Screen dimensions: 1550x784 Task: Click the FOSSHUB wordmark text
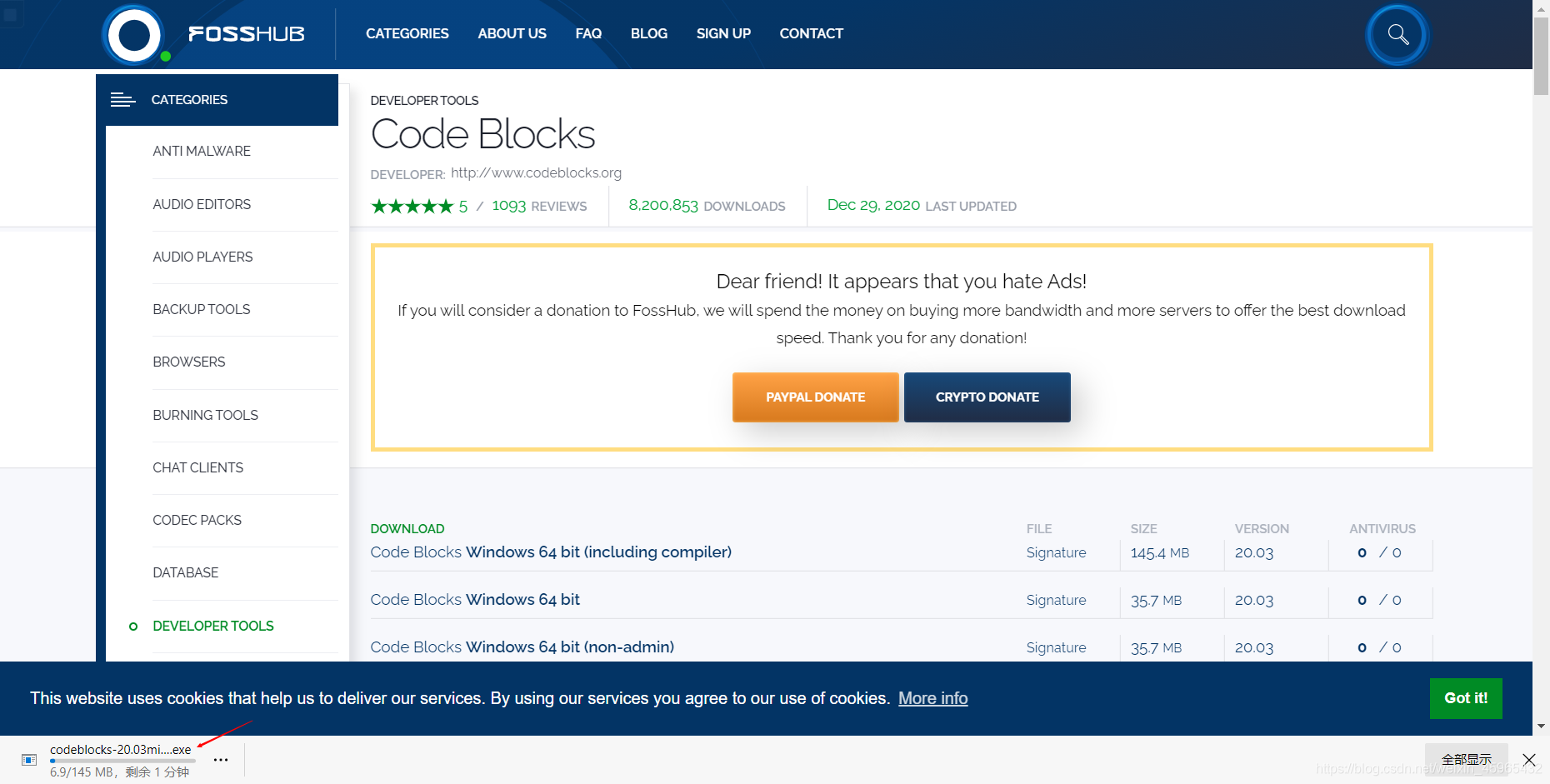[x=247, y=33]
